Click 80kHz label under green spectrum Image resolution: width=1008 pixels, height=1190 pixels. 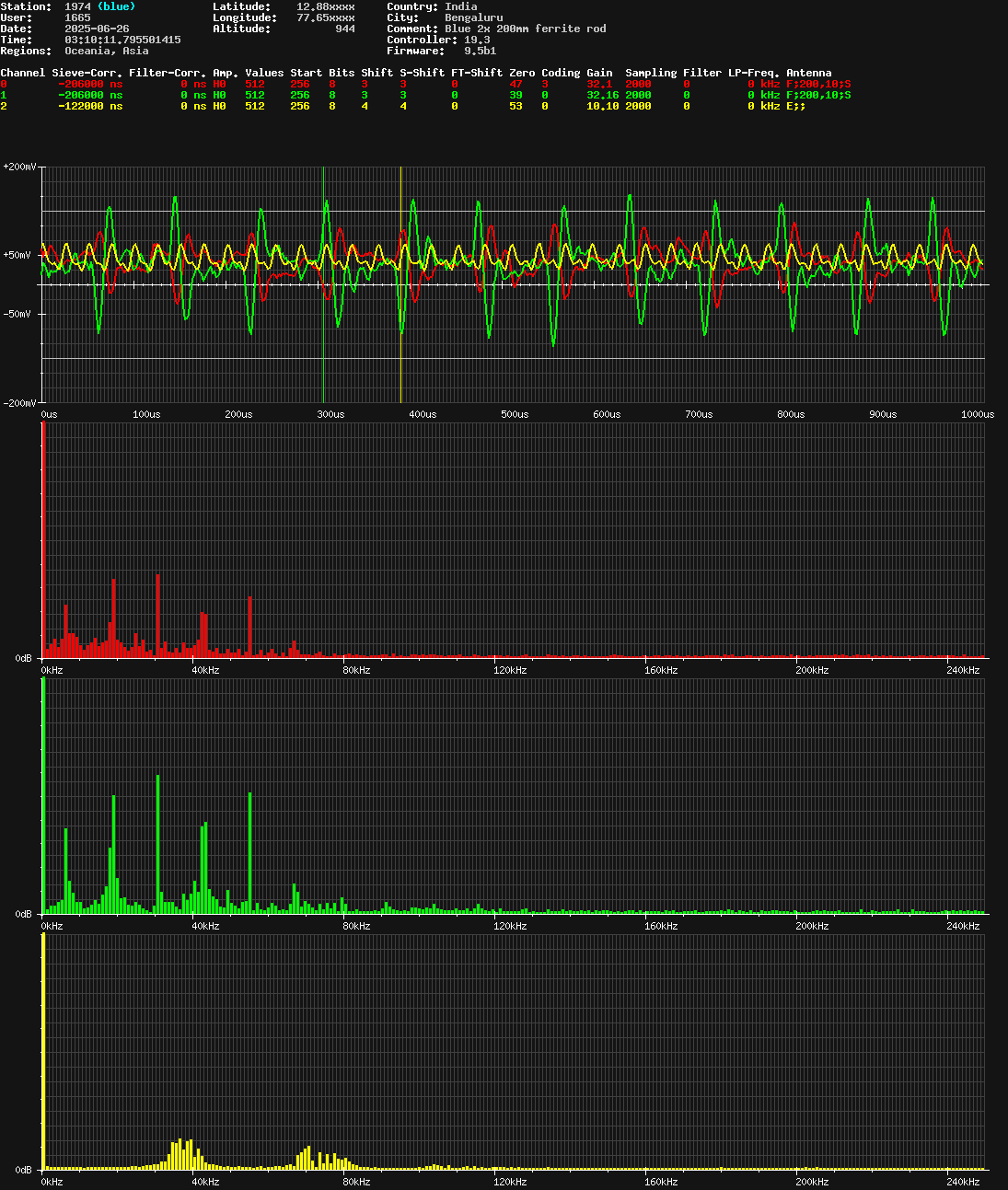pos(356,926)
